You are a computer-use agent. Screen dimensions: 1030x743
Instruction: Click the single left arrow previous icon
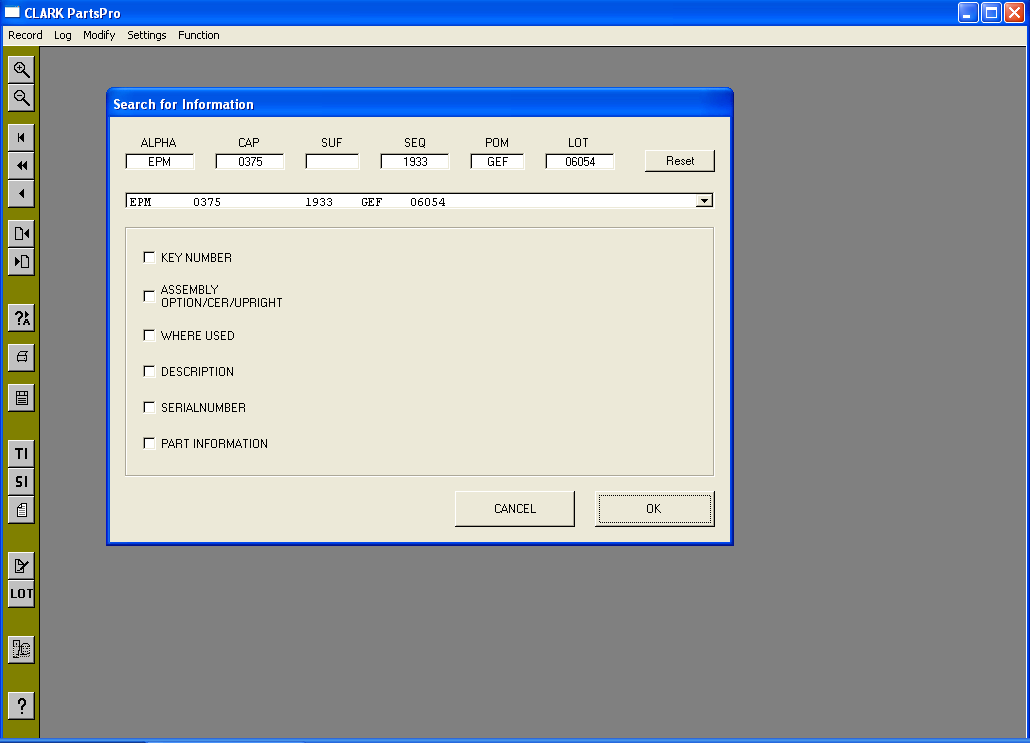point(21,194)
